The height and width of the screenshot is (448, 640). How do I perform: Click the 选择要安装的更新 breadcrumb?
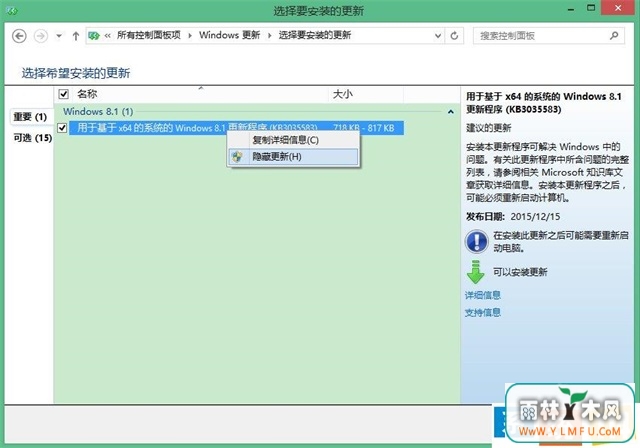315,35
